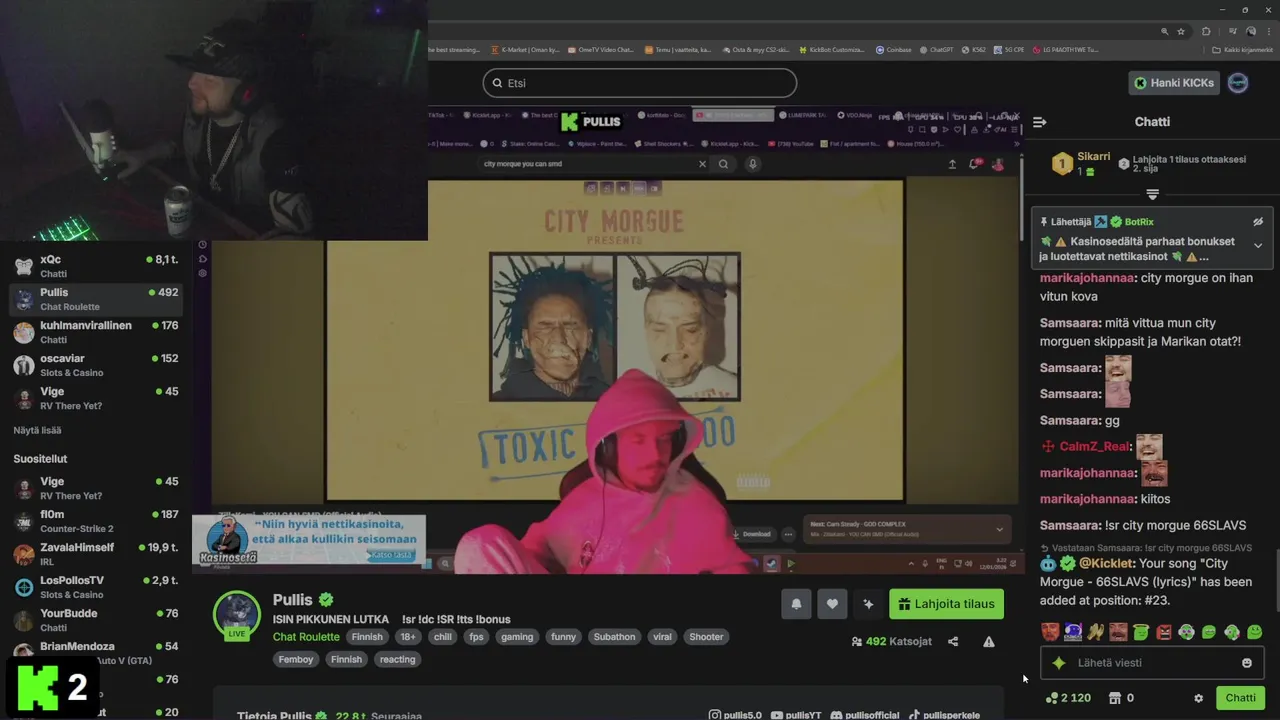
Task: Open @Kicklet bot username in chat
Action: 1106,564
